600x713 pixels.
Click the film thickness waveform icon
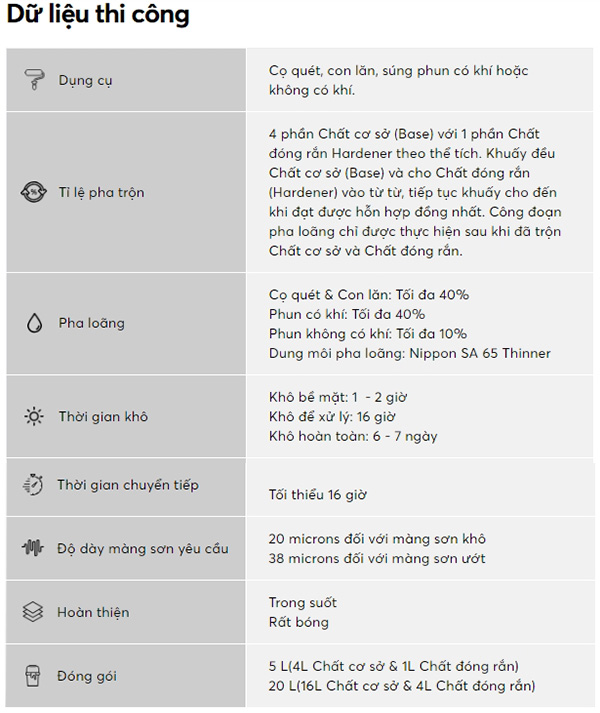coord(33,548)
